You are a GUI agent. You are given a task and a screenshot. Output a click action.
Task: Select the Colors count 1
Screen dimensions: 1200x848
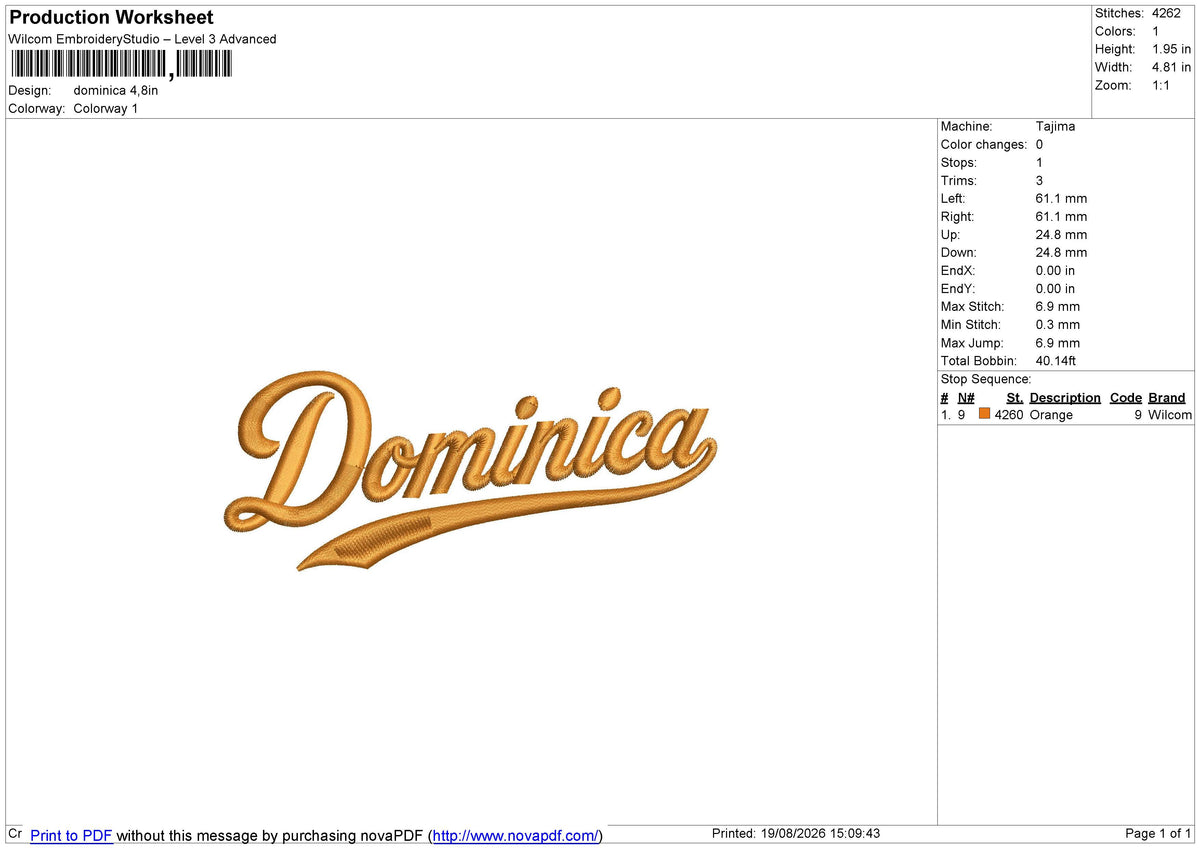[x=1156, y=31]
